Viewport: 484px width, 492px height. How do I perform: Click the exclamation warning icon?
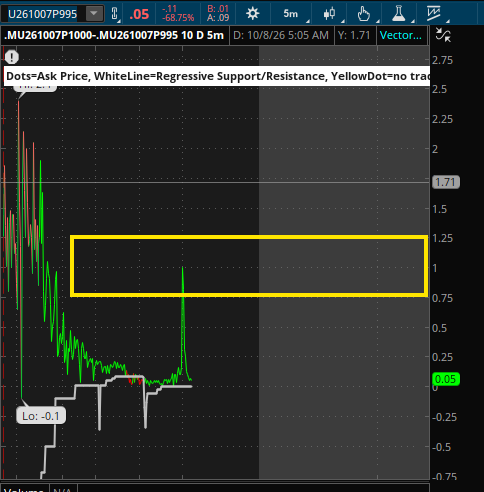(12, 57)
